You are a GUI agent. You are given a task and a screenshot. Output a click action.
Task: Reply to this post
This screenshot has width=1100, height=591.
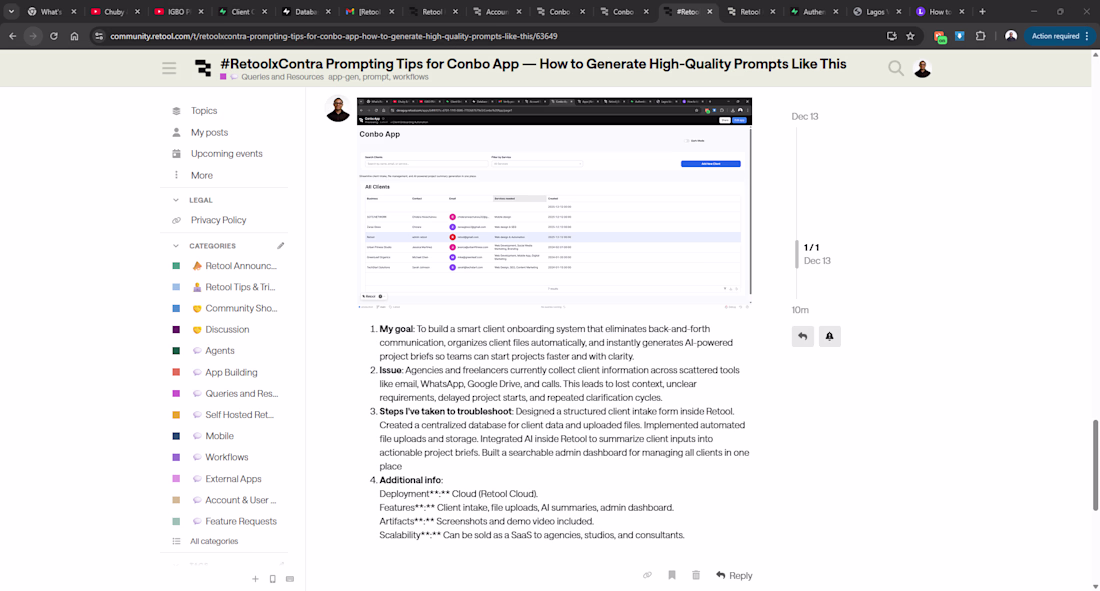tap(734, 575)
